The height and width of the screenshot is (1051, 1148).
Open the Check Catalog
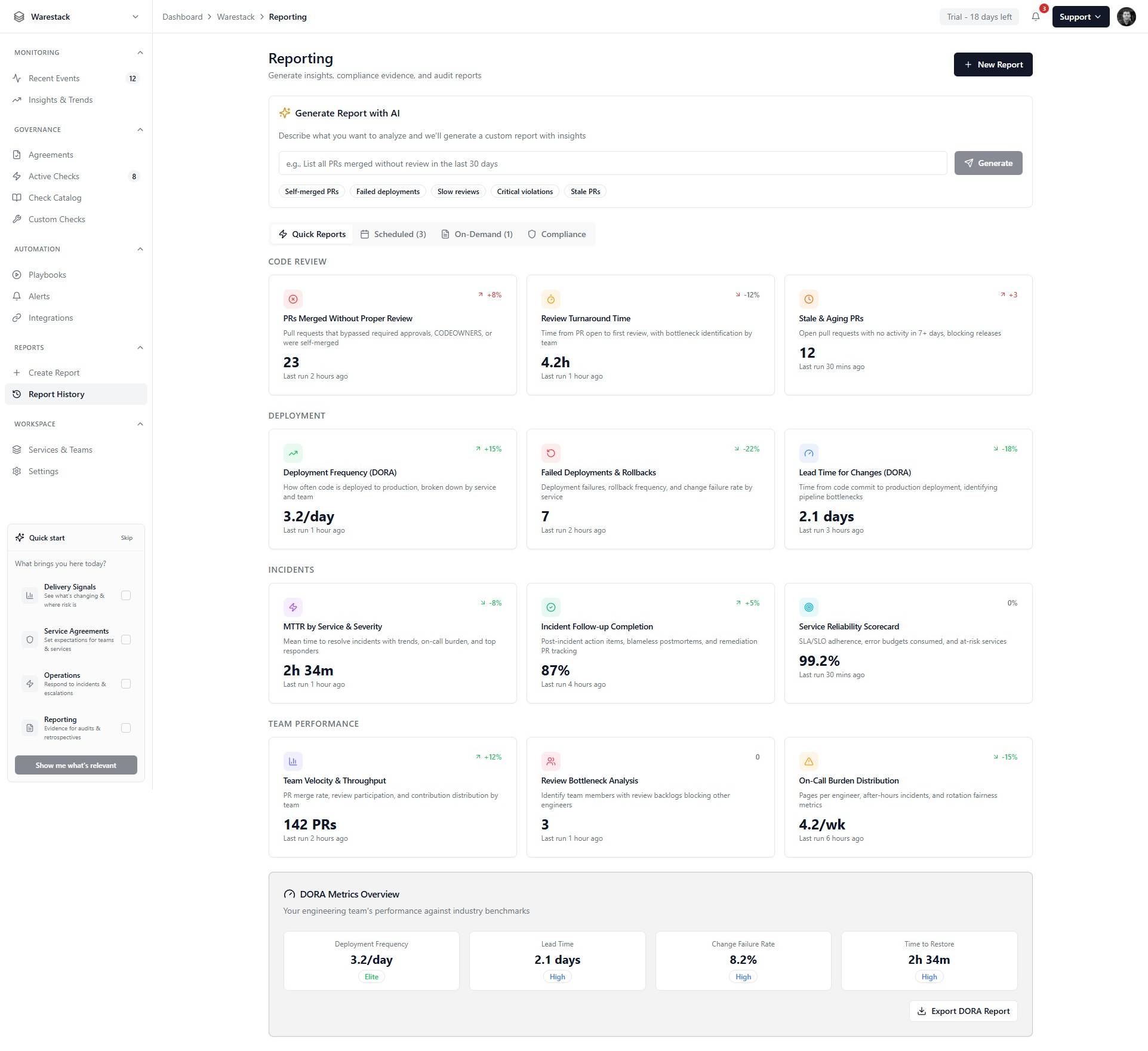[x=55, y=198]
